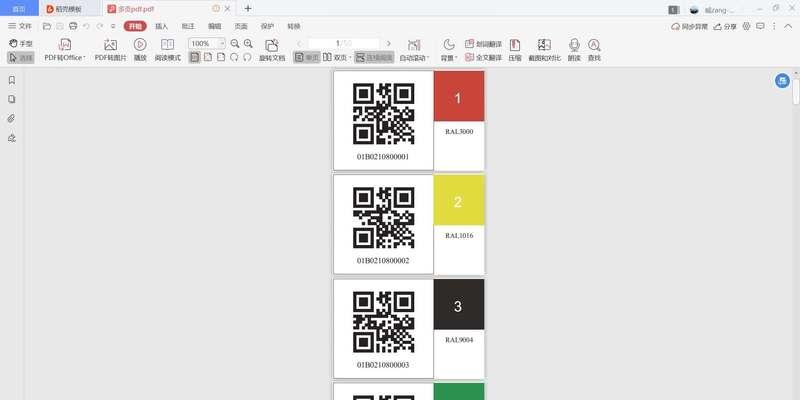Click the user account avatar
The image size is (800, 400).
tap(694, 10)
